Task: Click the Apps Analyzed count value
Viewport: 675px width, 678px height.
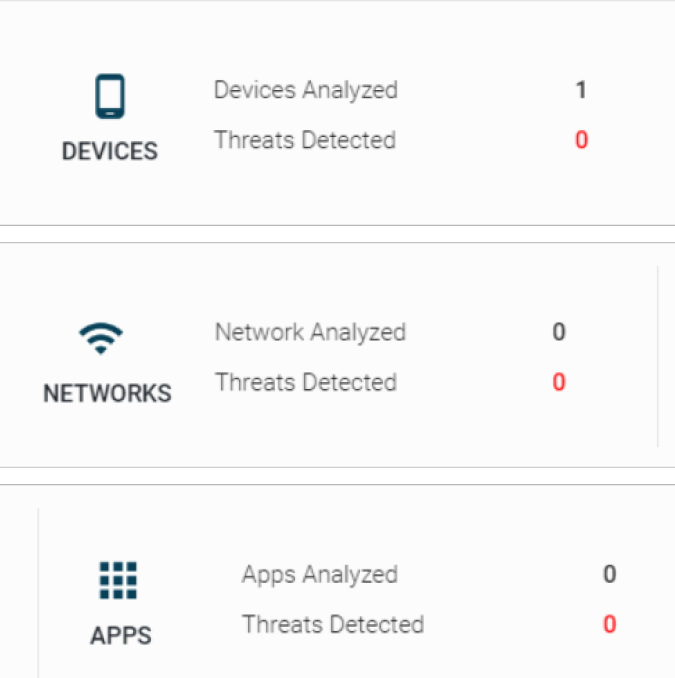Action: (x=610, y=574)
